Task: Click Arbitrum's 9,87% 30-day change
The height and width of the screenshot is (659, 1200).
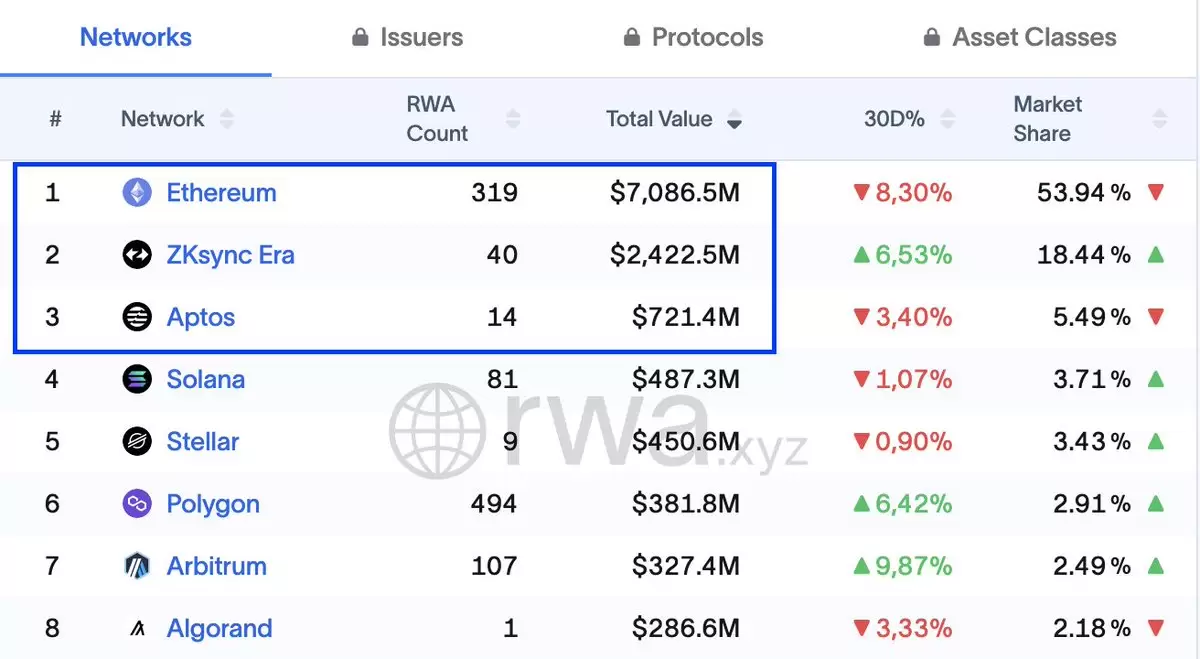Action: click(x=902, y=566)
